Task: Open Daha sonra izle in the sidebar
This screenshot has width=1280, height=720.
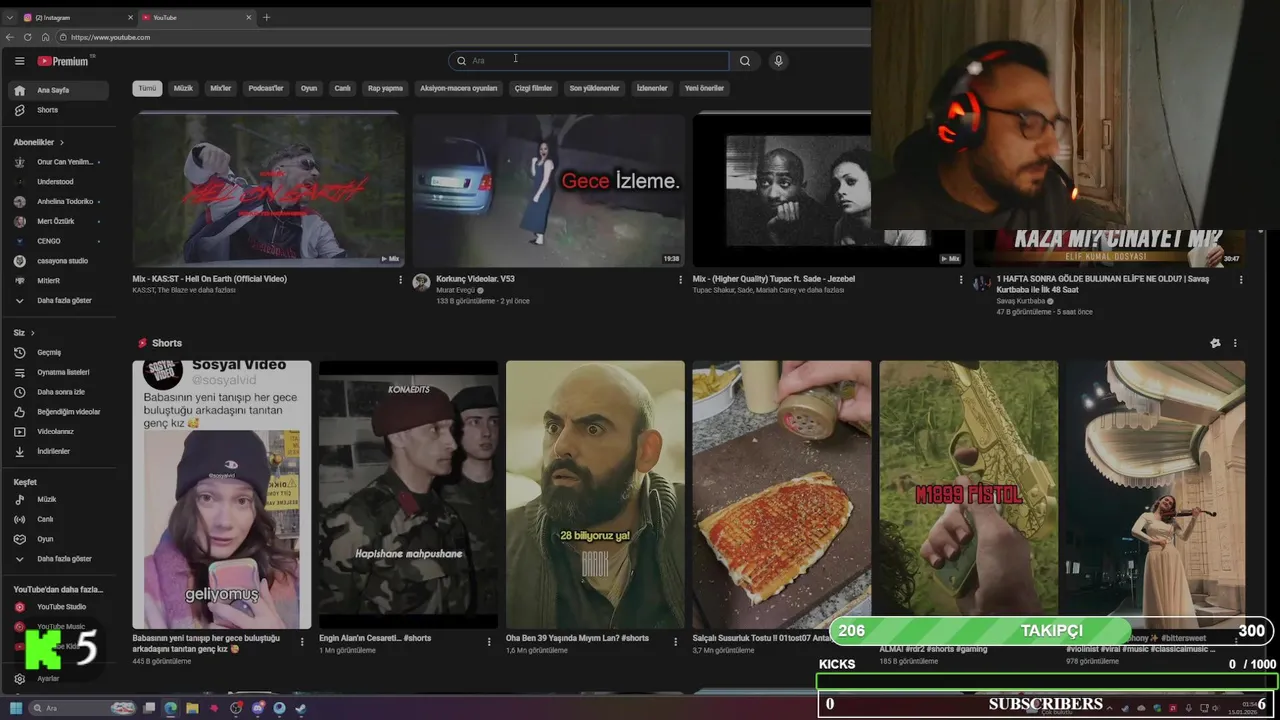Action: point(58,392)
